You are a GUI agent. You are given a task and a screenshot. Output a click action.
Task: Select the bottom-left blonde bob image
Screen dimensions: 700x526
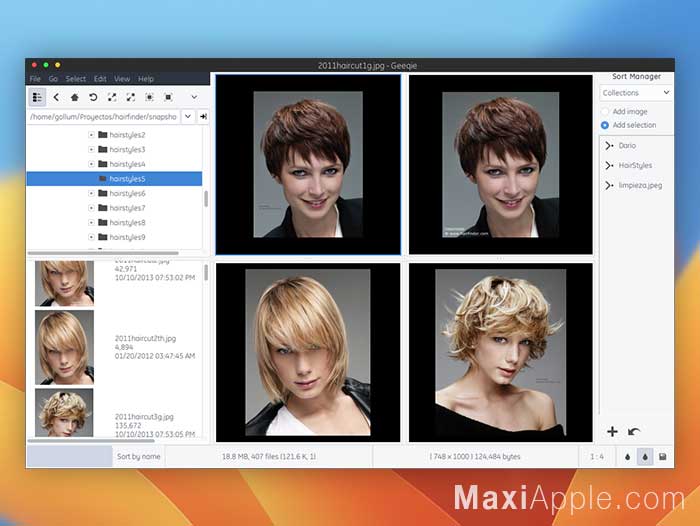pyautogui.click(x=308, y=353)
